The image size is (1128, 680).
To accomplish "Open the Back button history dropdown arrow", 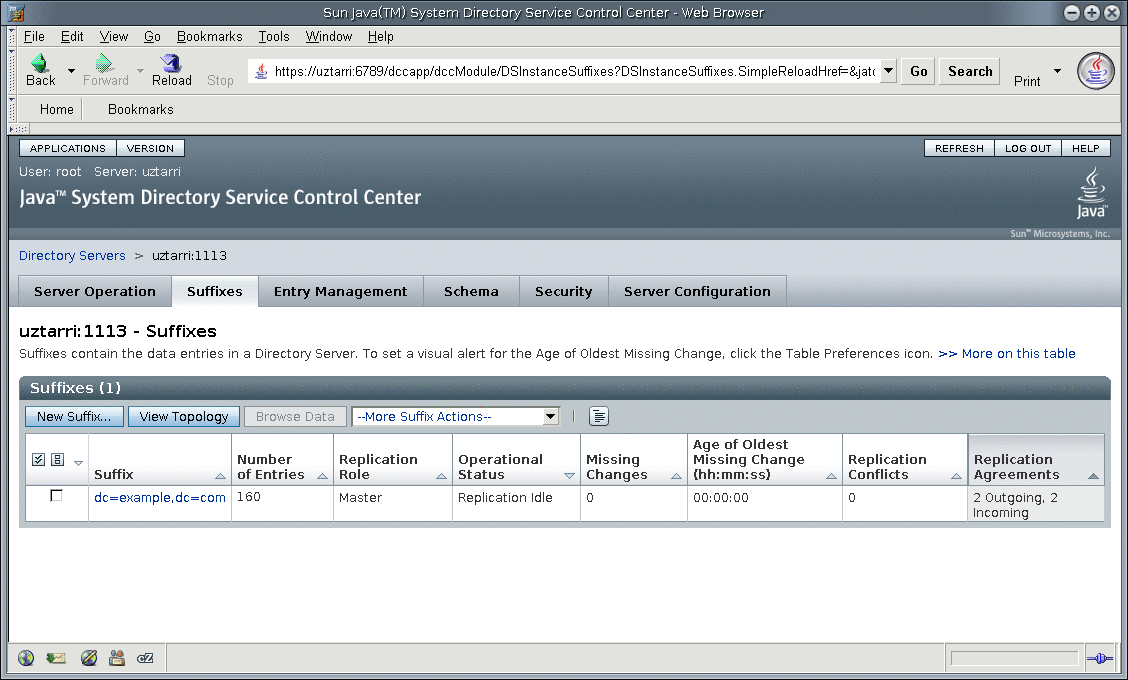I will [x=71, y=71].
